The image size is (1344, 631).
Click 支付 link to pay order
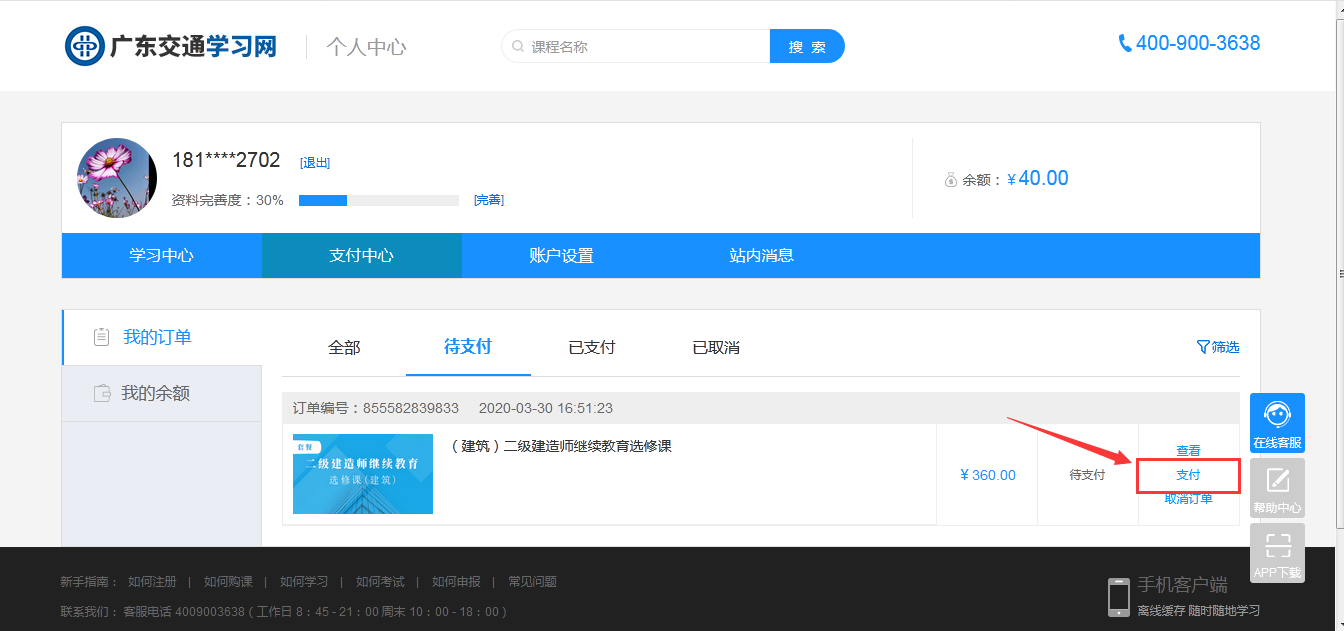tap(1188, 475)
